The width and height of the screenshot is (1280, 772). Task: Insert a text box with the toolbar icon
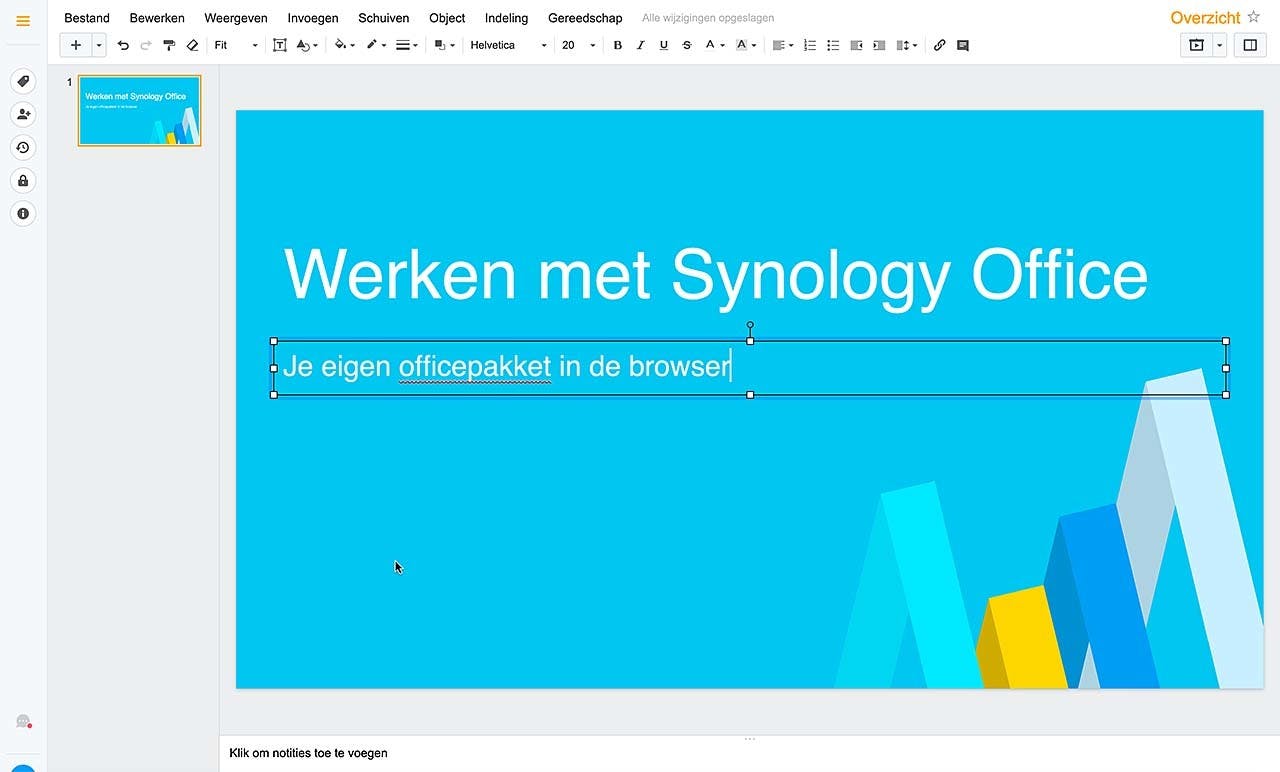pyautogui.click(x=279, y=45)
